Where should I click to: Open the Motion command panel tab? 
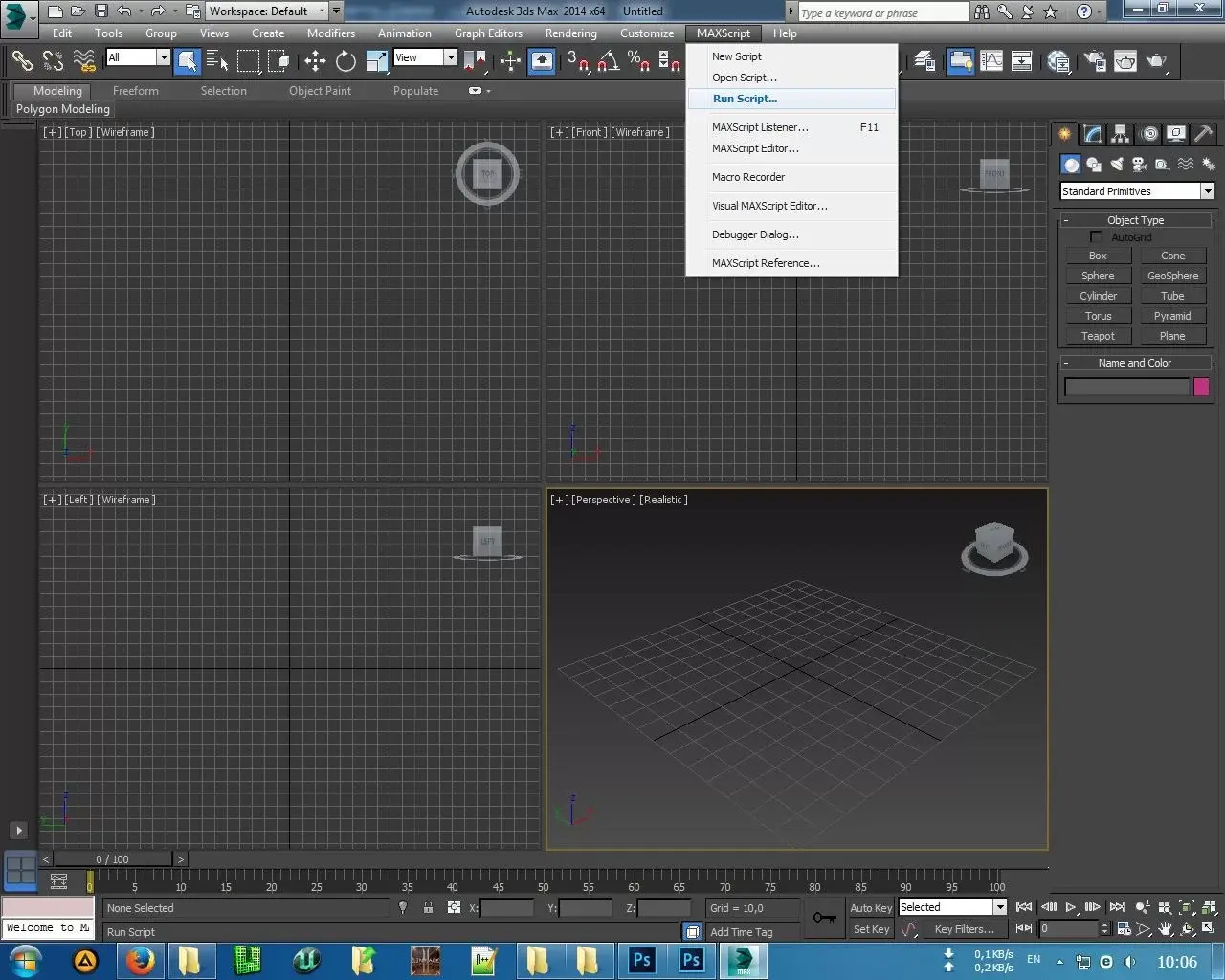(x=1148, y=134)
